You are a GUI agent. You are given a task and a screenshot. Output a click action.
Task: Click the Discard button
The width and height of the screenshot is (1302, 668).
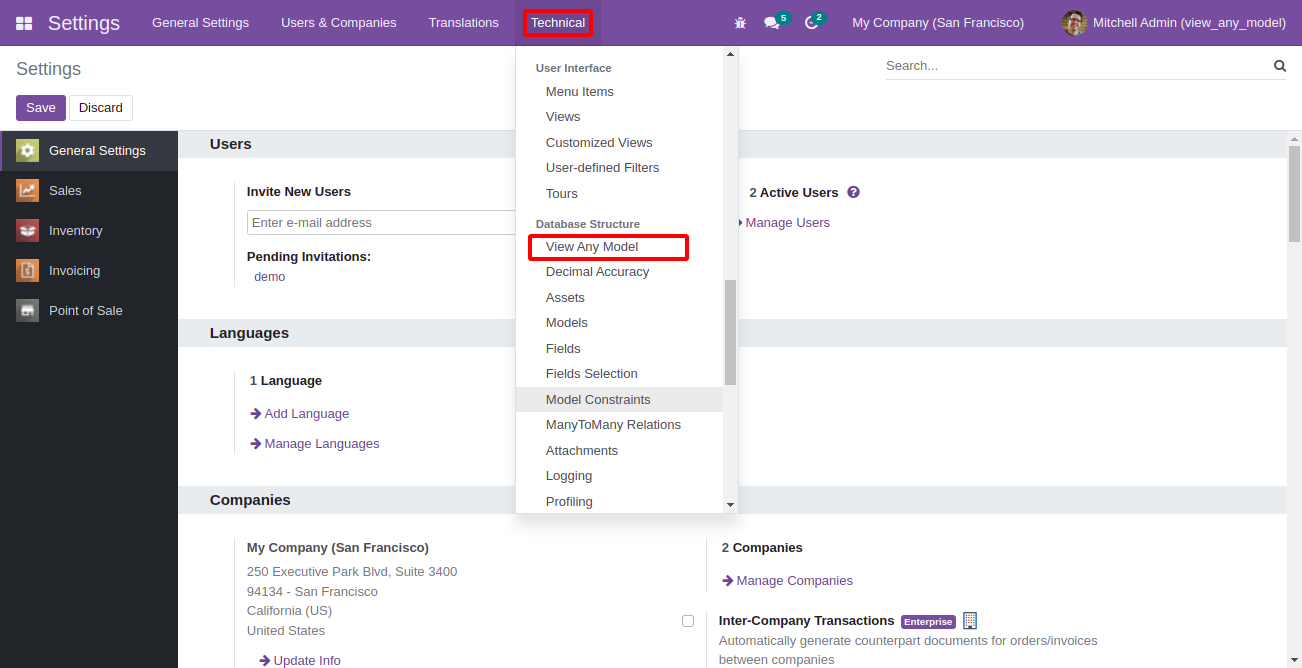(101, 108)
